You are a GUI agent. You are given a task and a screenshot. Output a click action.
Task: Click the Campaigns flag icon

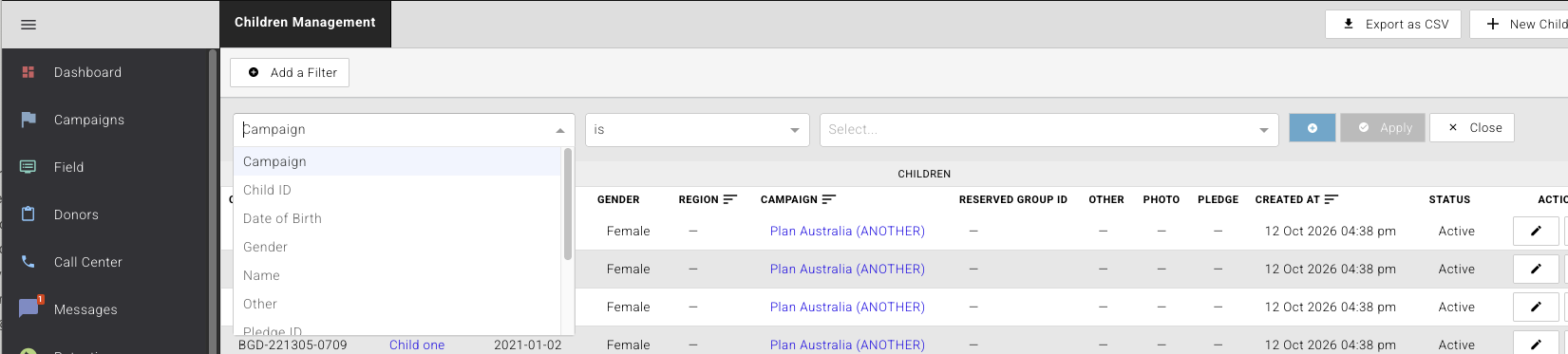click(x=28, y=120)
